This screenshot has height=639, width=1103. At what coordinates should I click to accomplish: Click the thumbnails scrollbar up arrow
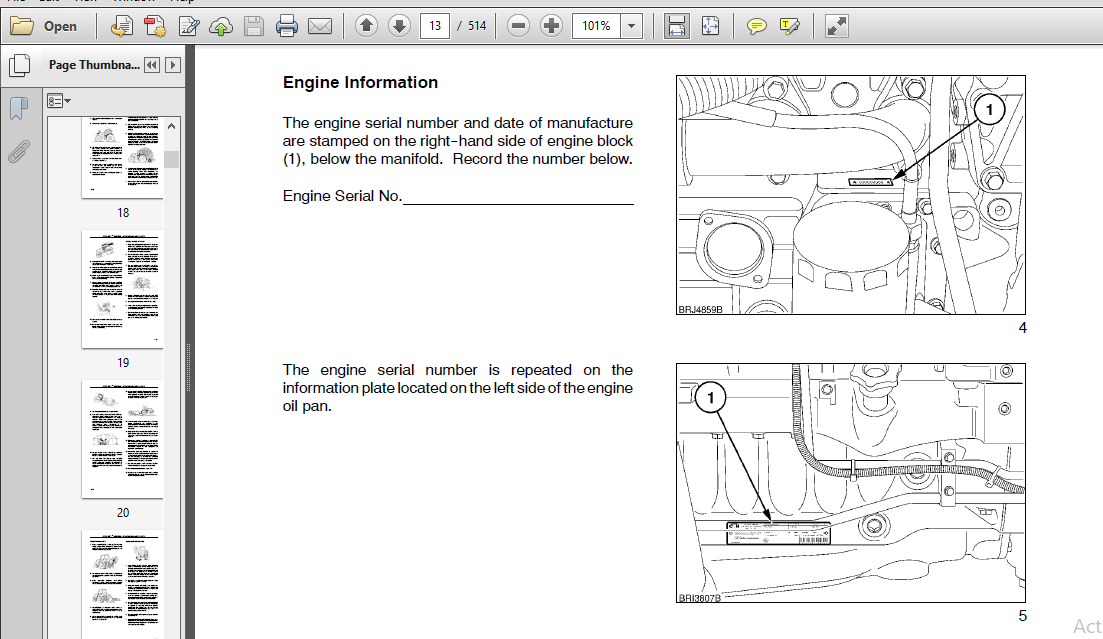(x=172, y=126)
